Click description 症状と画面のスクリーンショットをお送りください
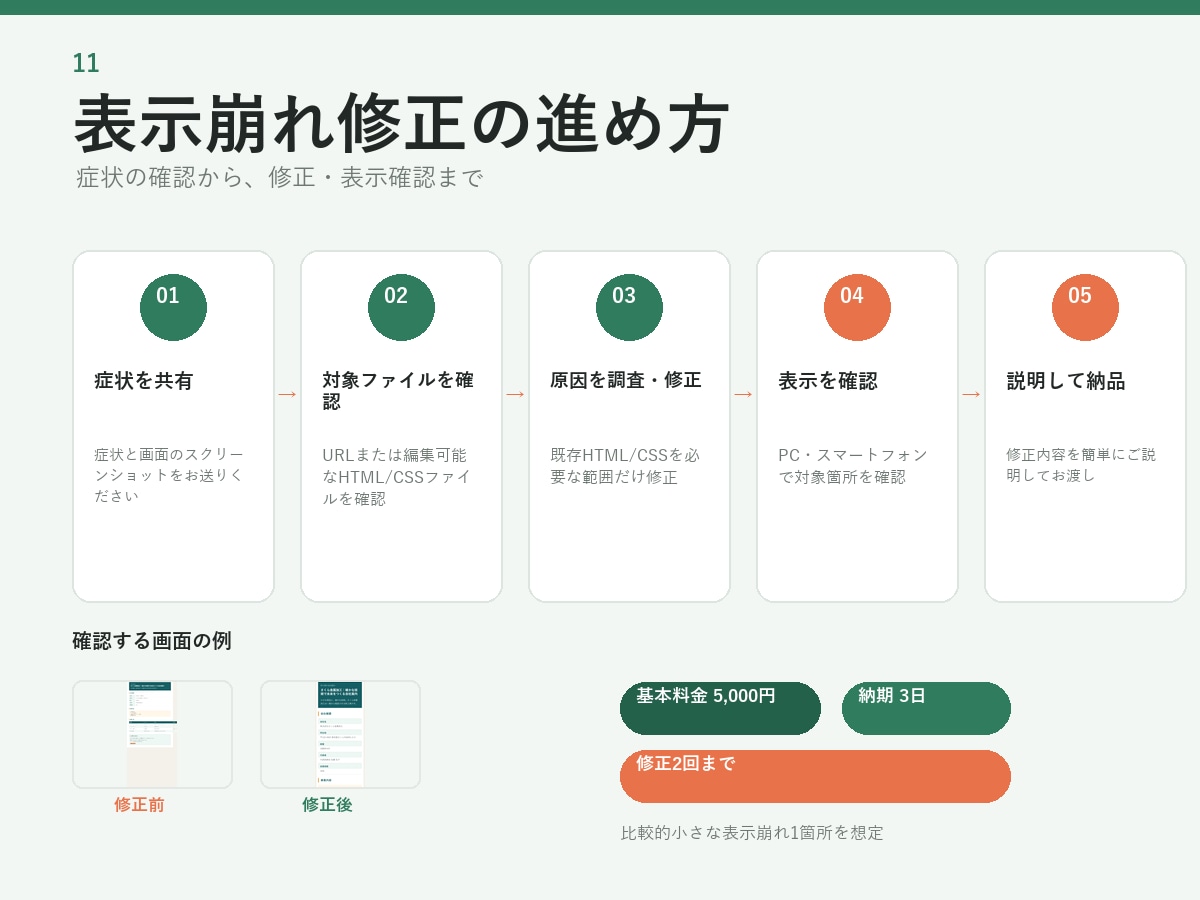 170,475
